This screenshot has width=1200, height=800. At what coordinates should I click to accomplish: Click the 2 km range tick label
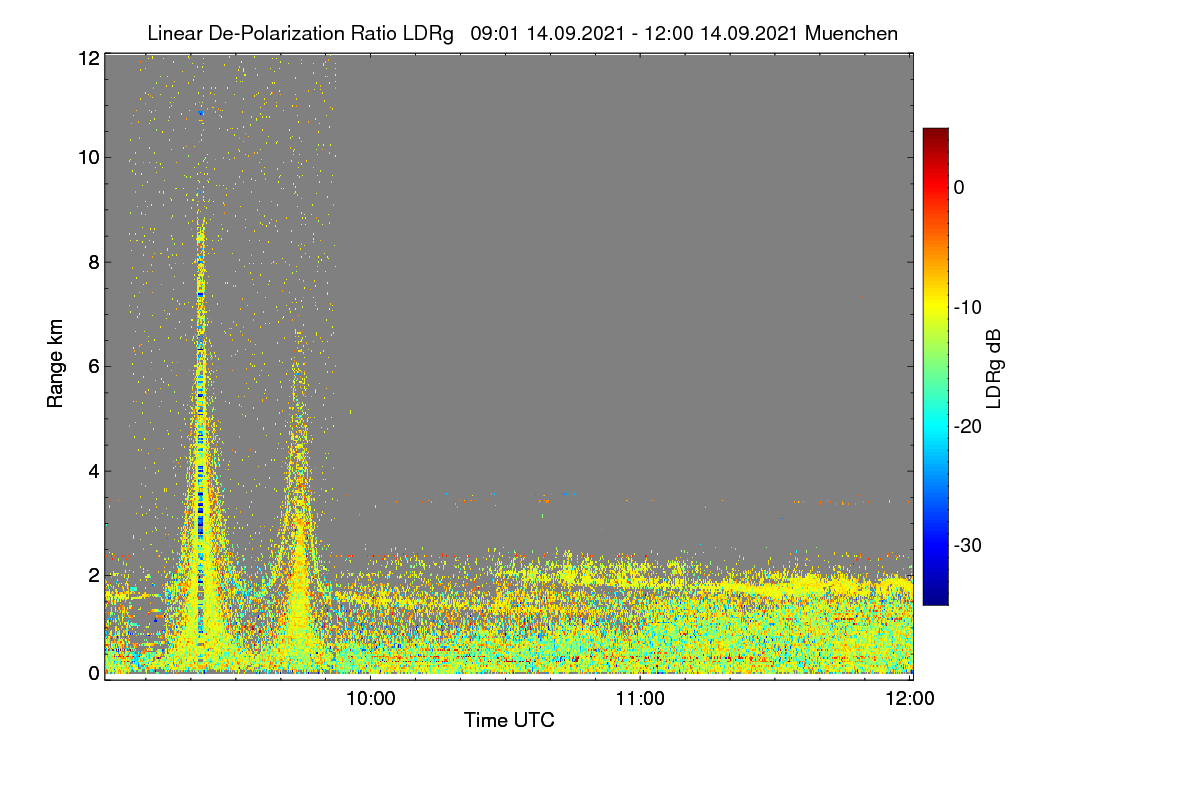click(93, 575)
